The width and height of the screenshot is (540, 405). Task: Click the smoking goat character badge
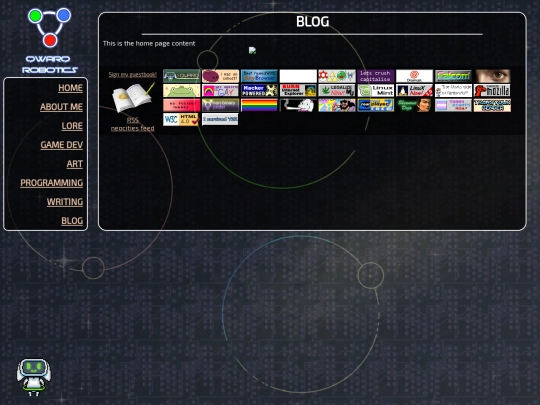(x=298, y=105)
